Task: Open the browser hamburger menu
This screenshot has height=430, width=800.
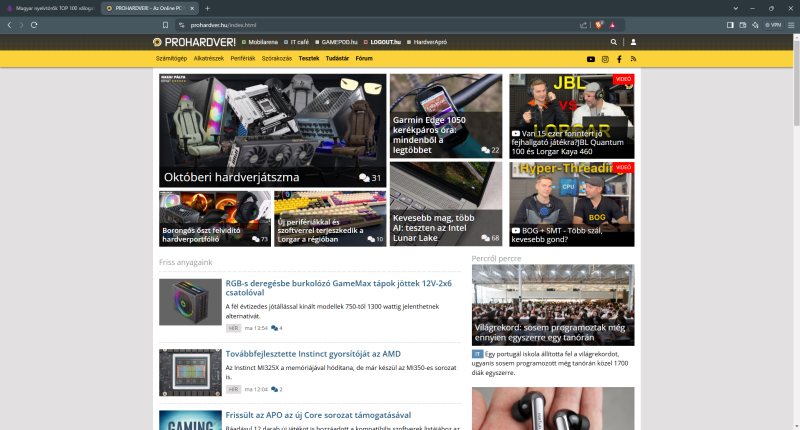Action: click(791, 25)
